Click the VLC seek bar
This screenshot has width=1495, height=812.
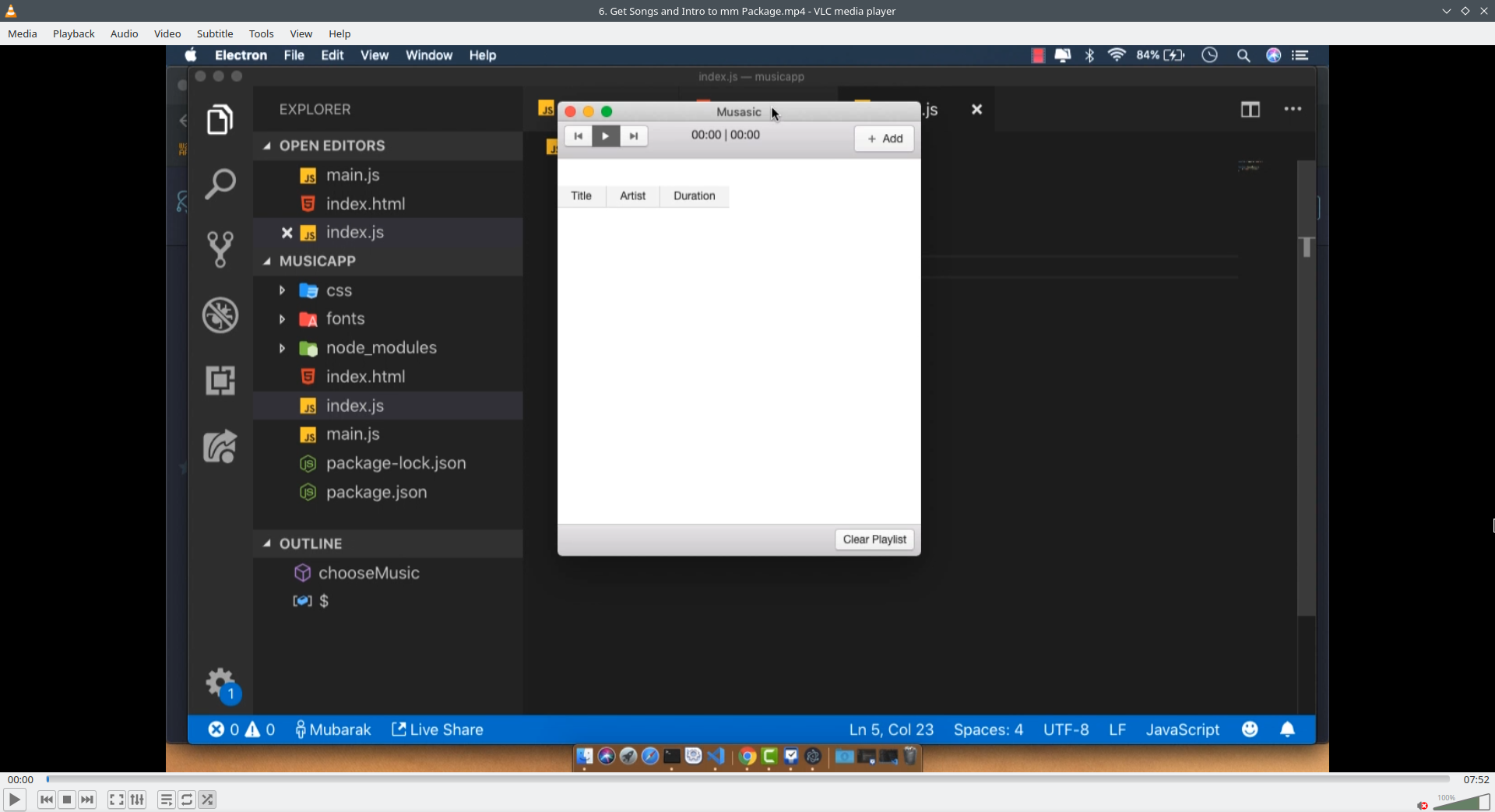(748, 779)
